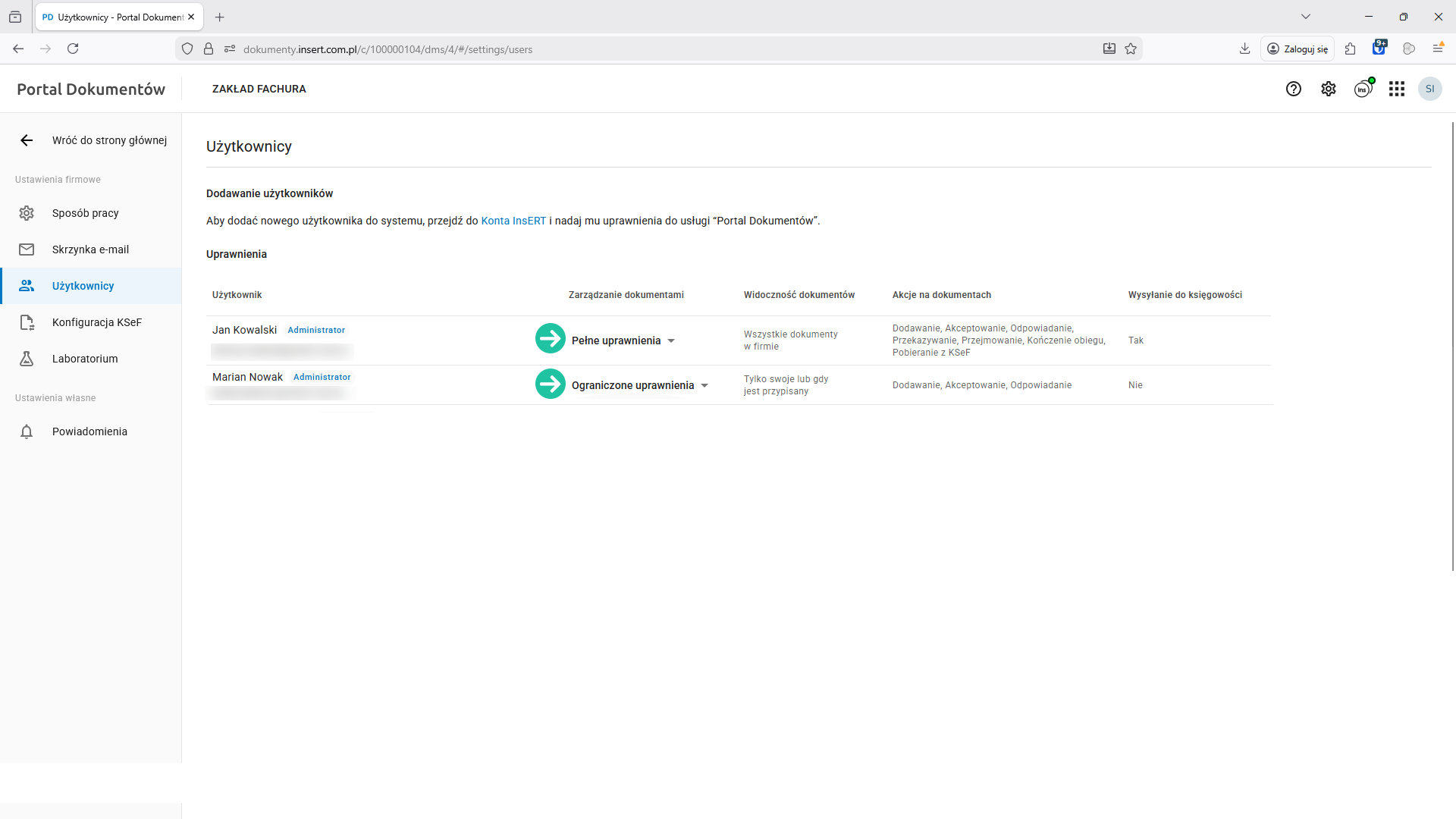Open Laboratorium section
1456x819 pixels.
tap(85, 359)
